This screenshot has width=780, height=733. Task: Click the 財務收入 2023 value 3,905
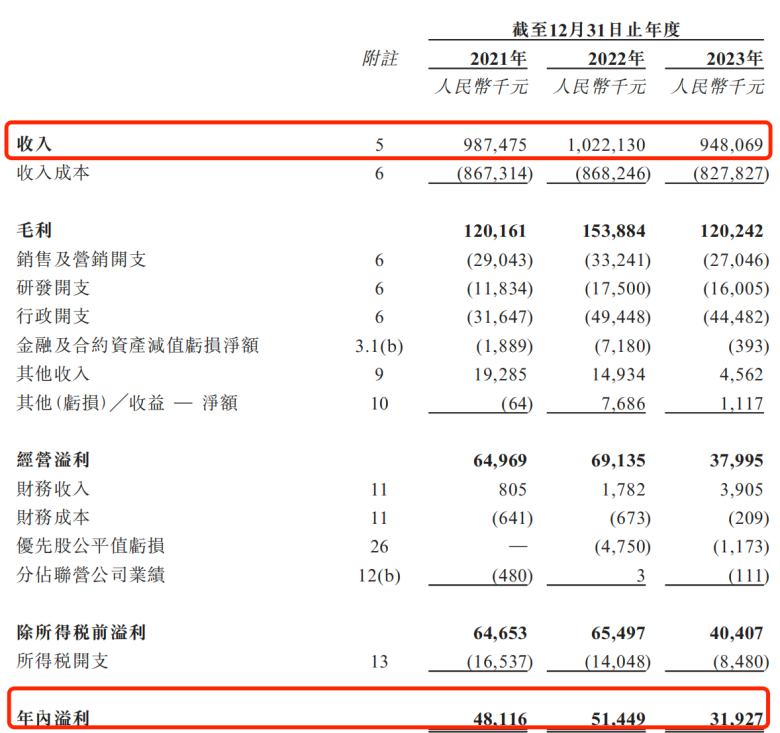pos(741,489)
